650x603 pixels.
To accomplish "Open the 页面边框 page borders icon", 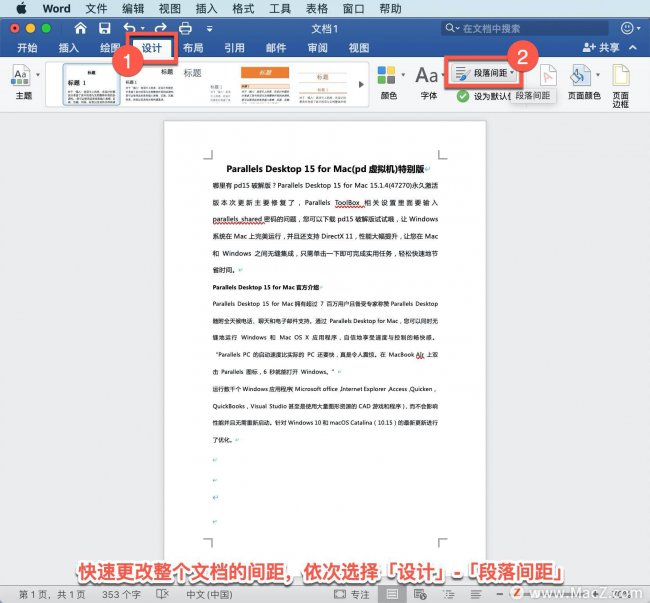I will (621, 75).
